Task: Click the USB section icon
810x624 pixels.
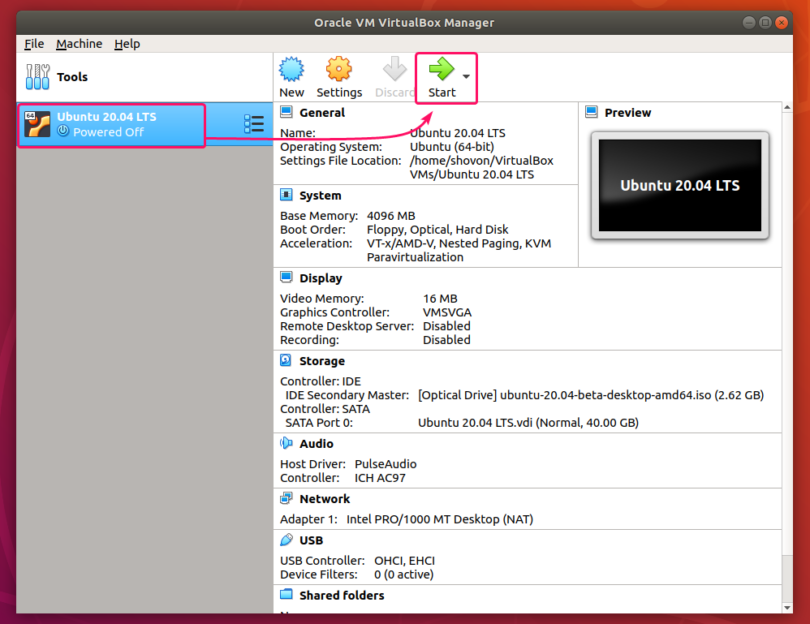Action: [x=287, y=540]
